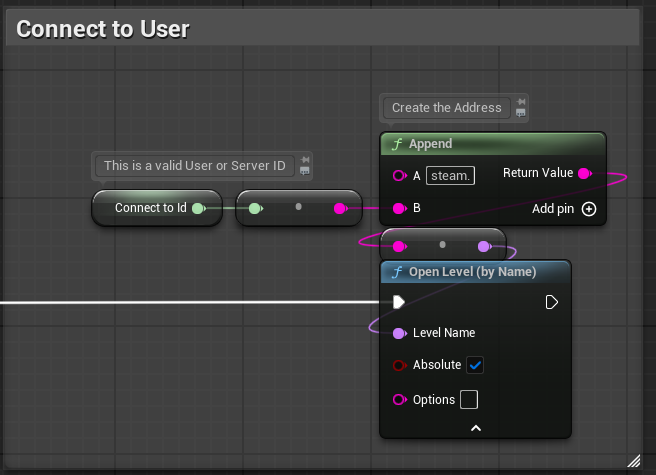
Task: Select the B input pin on Append
Action: tap(400, 208)
